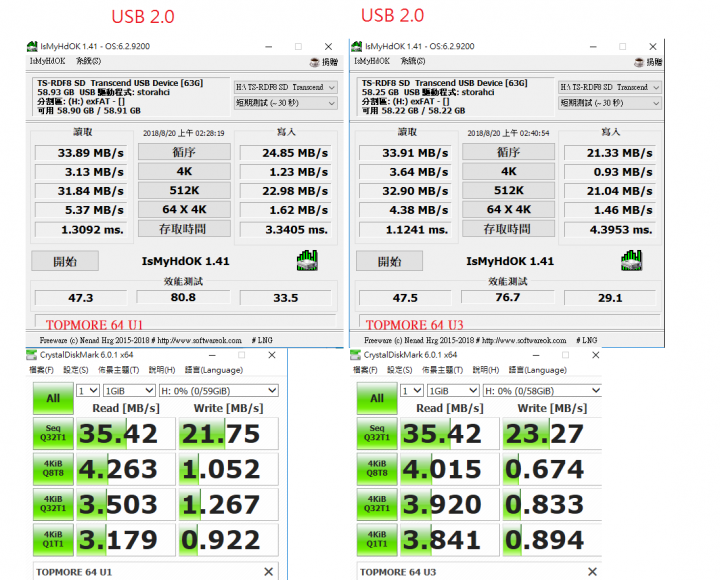Click the 循序 sequential button in left IsMyHdOK
Image resolution: width=720 pixels, height=580 pixels.
pos(184,152)
